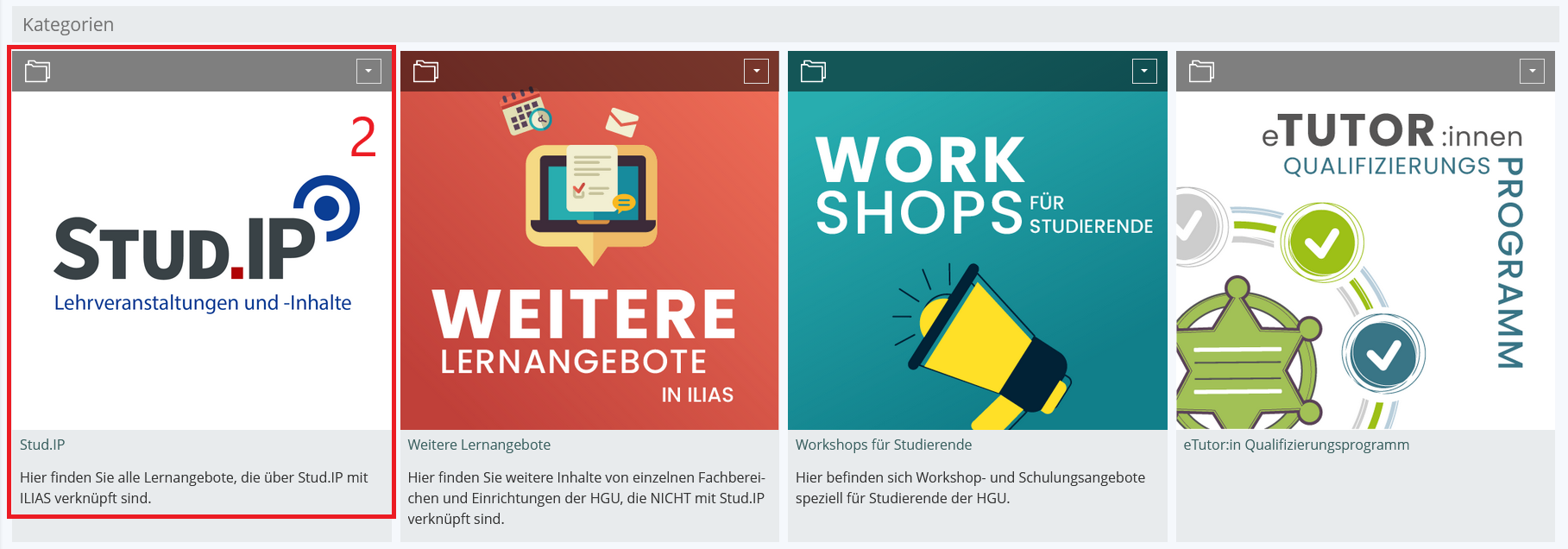Expand the eTutor:in card actions dropdown
This screenshot has width=1568, height=549.
(x=1532, y=71)
